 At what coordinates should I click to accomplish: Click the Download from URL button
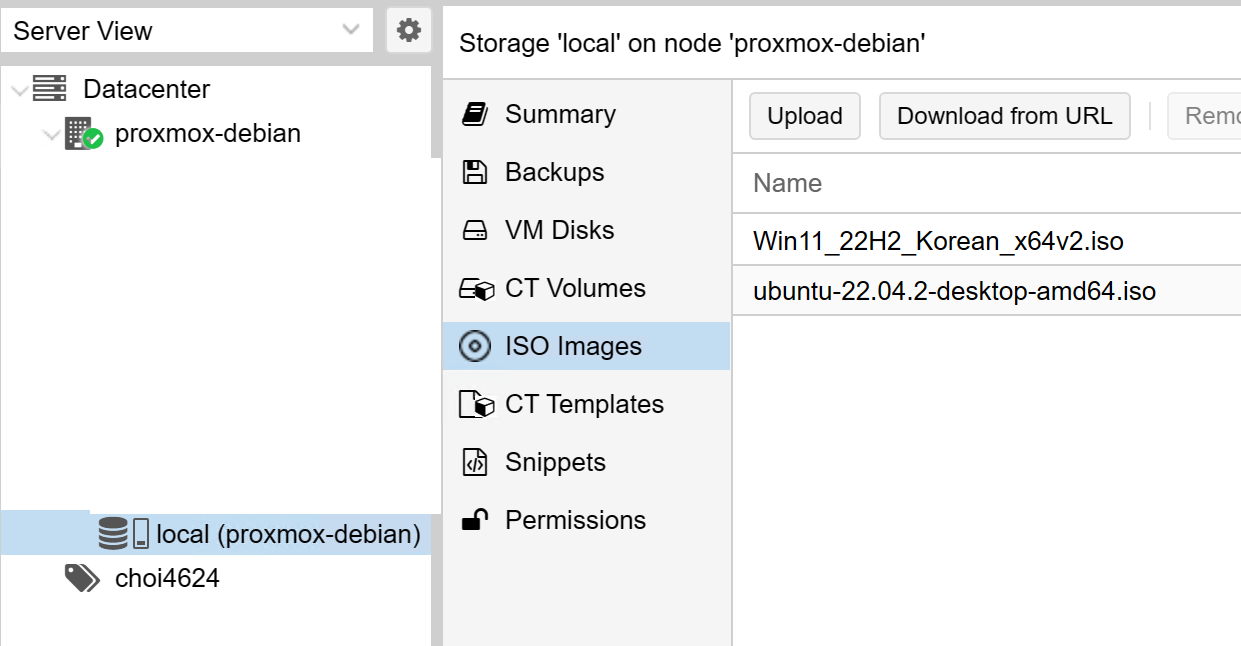1004,116
